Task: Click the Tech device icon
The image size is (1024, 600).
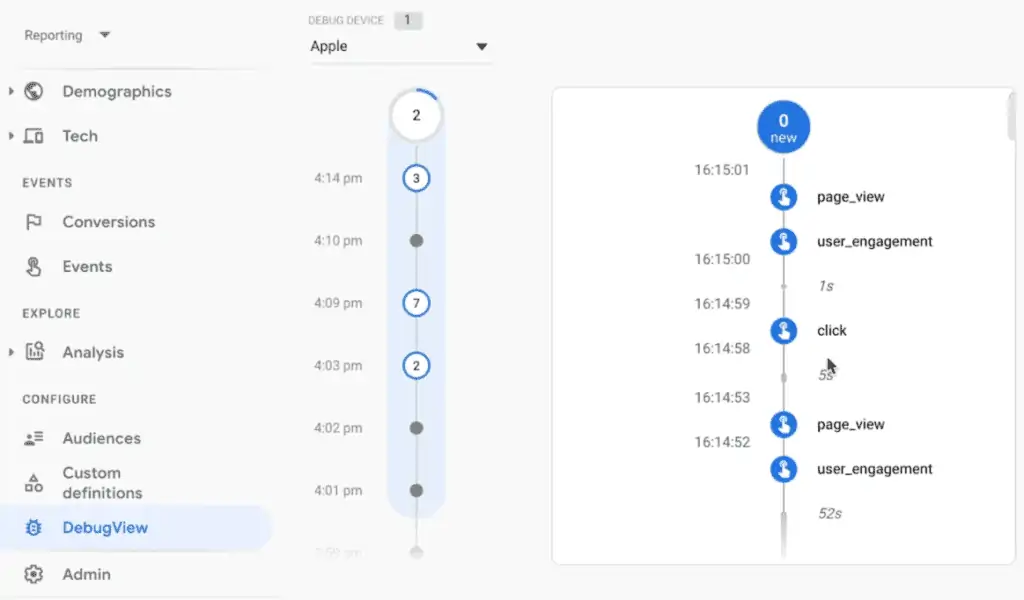Action: (33, 136)
